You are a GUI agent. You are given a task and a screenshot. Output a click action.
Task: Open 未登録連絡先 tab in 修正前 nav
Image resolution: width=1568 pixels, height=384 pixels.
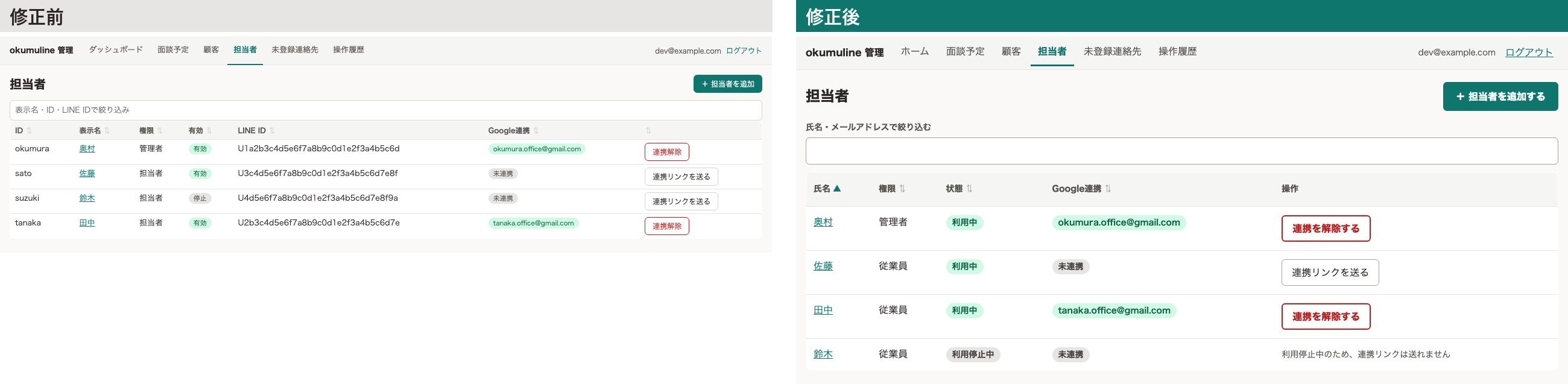[295, 50]
